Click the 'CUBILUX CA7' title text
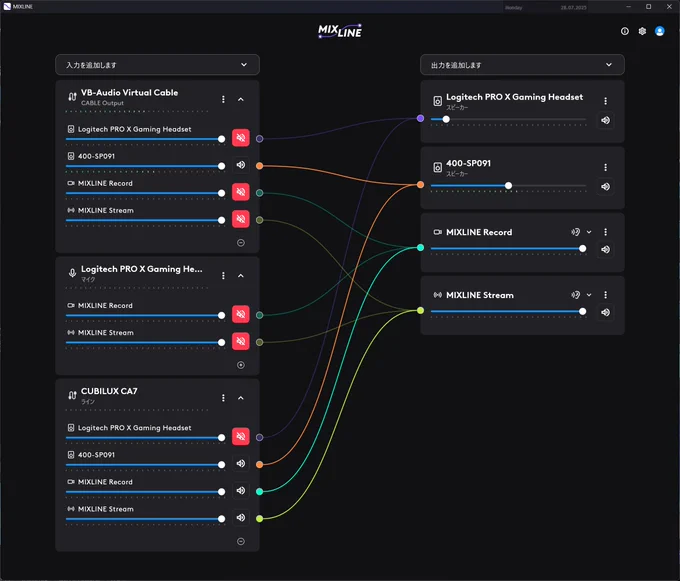 pyautogui.click(x=109, y=391)
